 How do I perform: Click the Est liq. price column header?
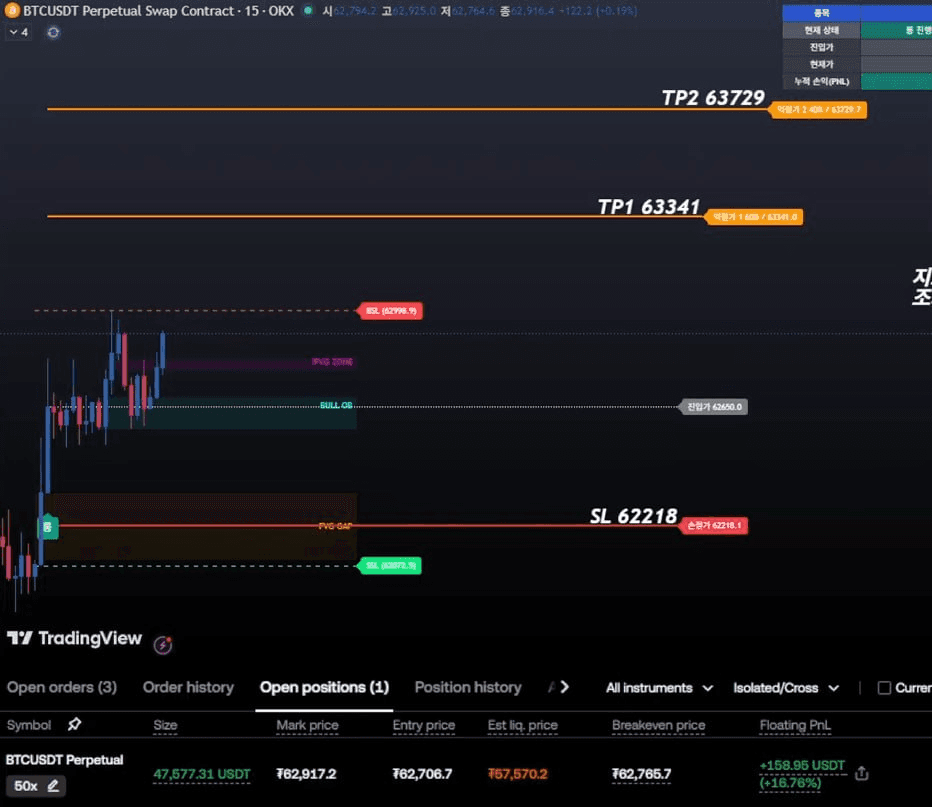click(522, 726)
